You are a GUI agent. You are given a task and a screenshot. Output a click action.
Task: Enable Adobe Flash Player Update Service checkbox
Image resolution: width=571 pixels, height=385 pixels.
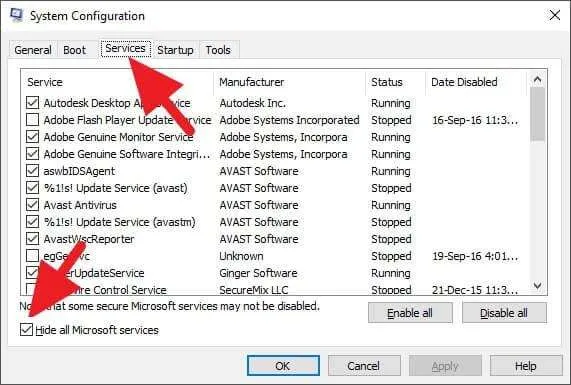click(32, 120)
